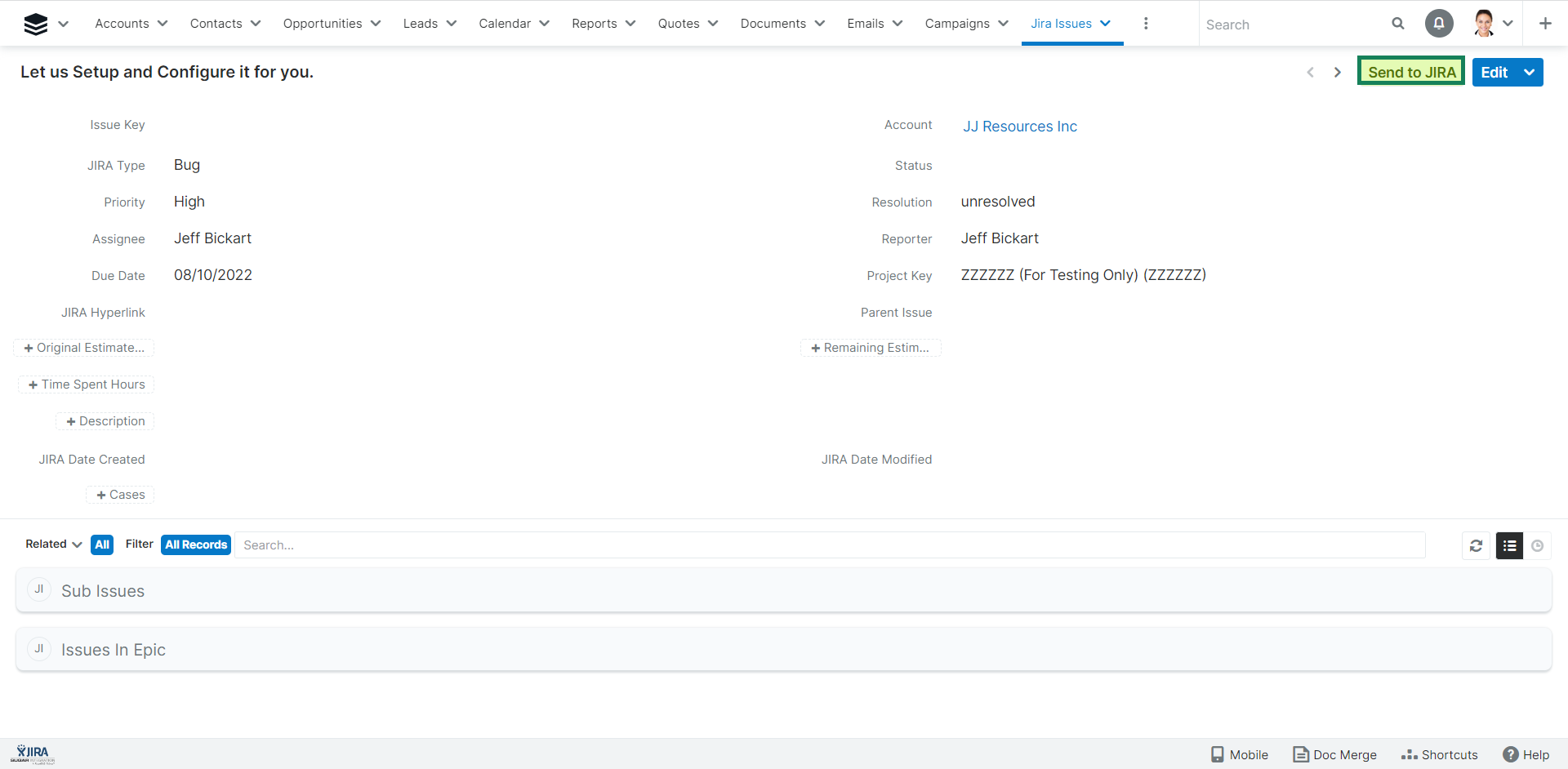1568x769 pixels.
Task: Expand the Sub Issues subpanel
Action: 103,591
